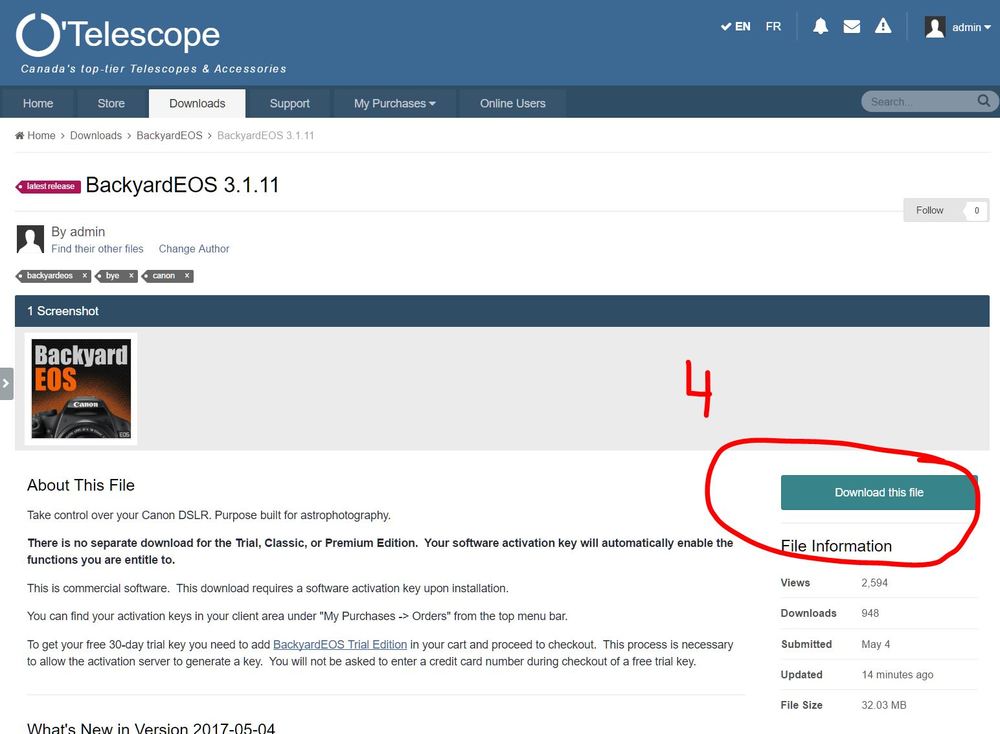Viewport: 1000px width, 734px height.
Task: Select the Downloads tab
Action: pos(197,103)
